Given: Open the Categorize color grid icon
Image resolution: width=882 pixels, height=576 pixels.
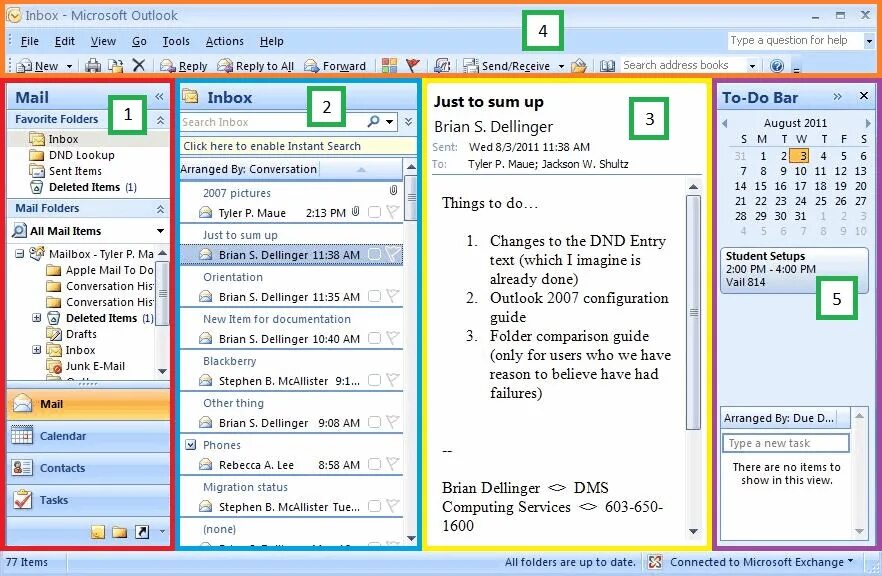Looking at the screenshot, I should [389, 66].
